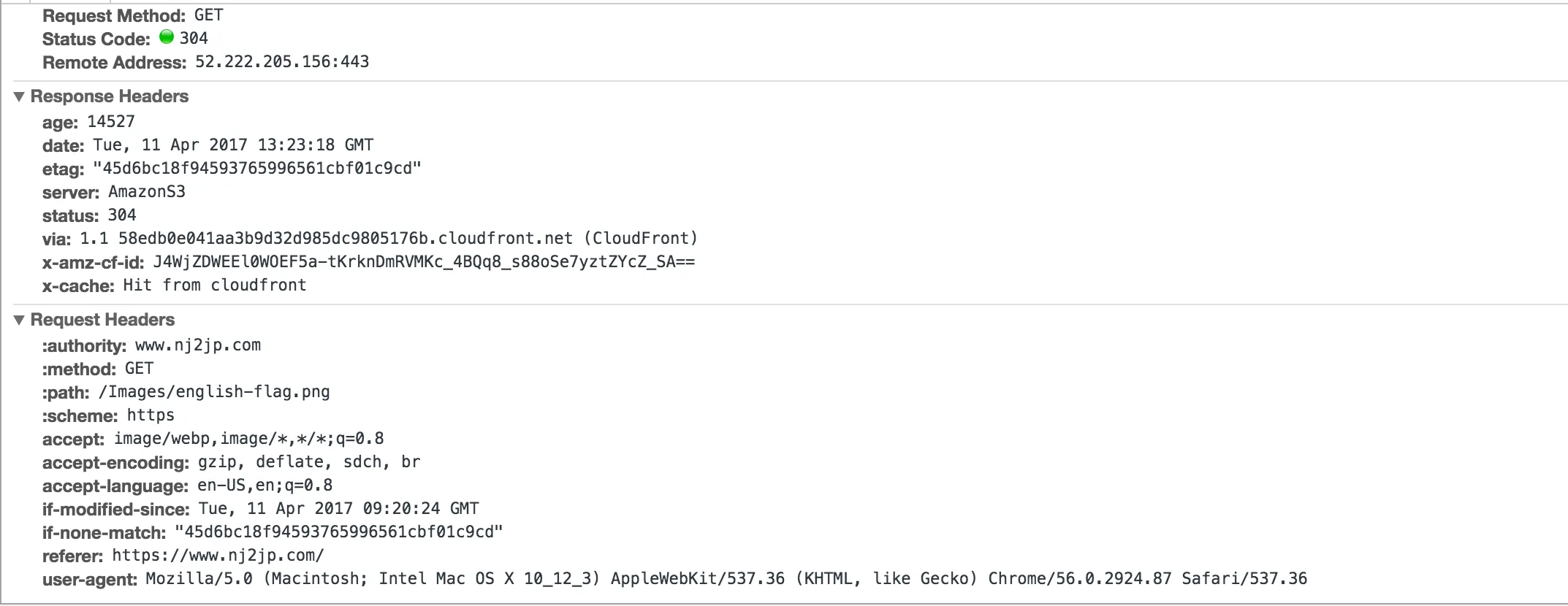Click the Request Headers section title

tap(102, 320)
